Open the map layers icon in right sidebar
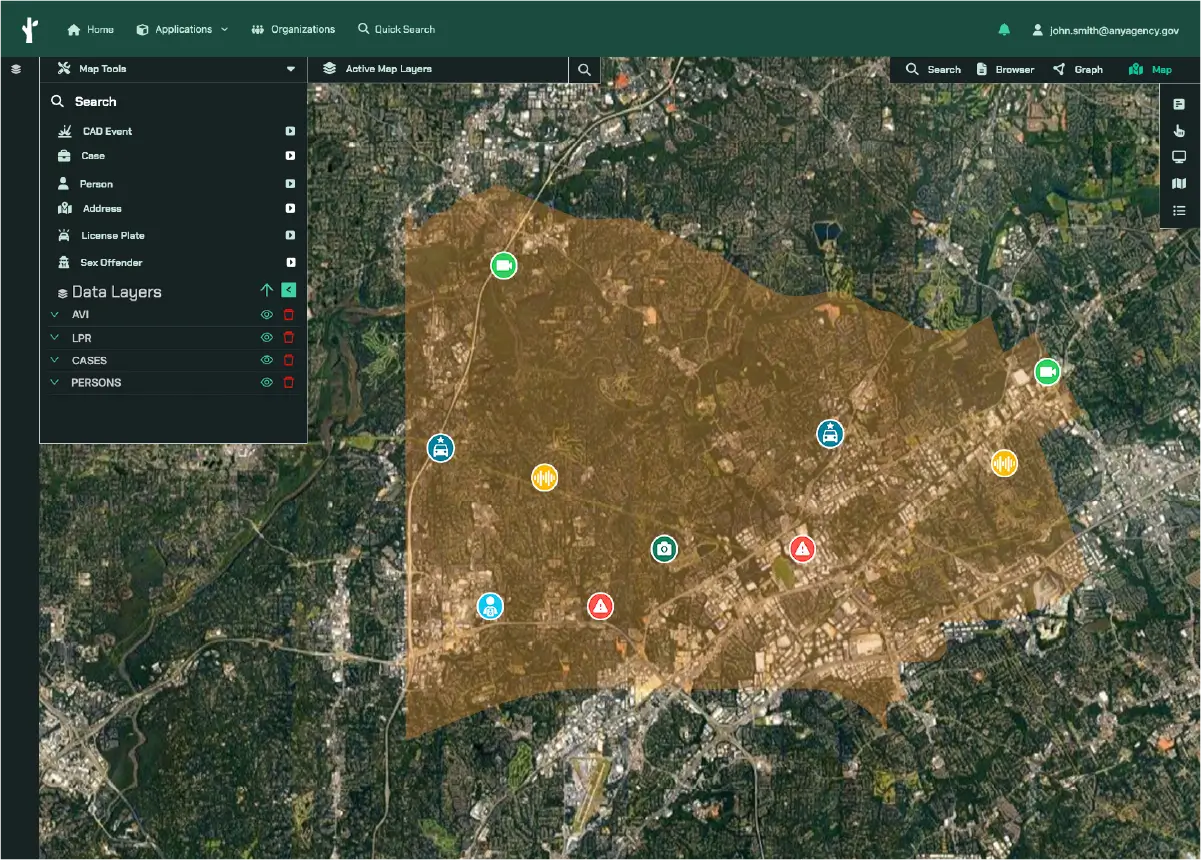1201x860 pixels. click(1179, 184)
